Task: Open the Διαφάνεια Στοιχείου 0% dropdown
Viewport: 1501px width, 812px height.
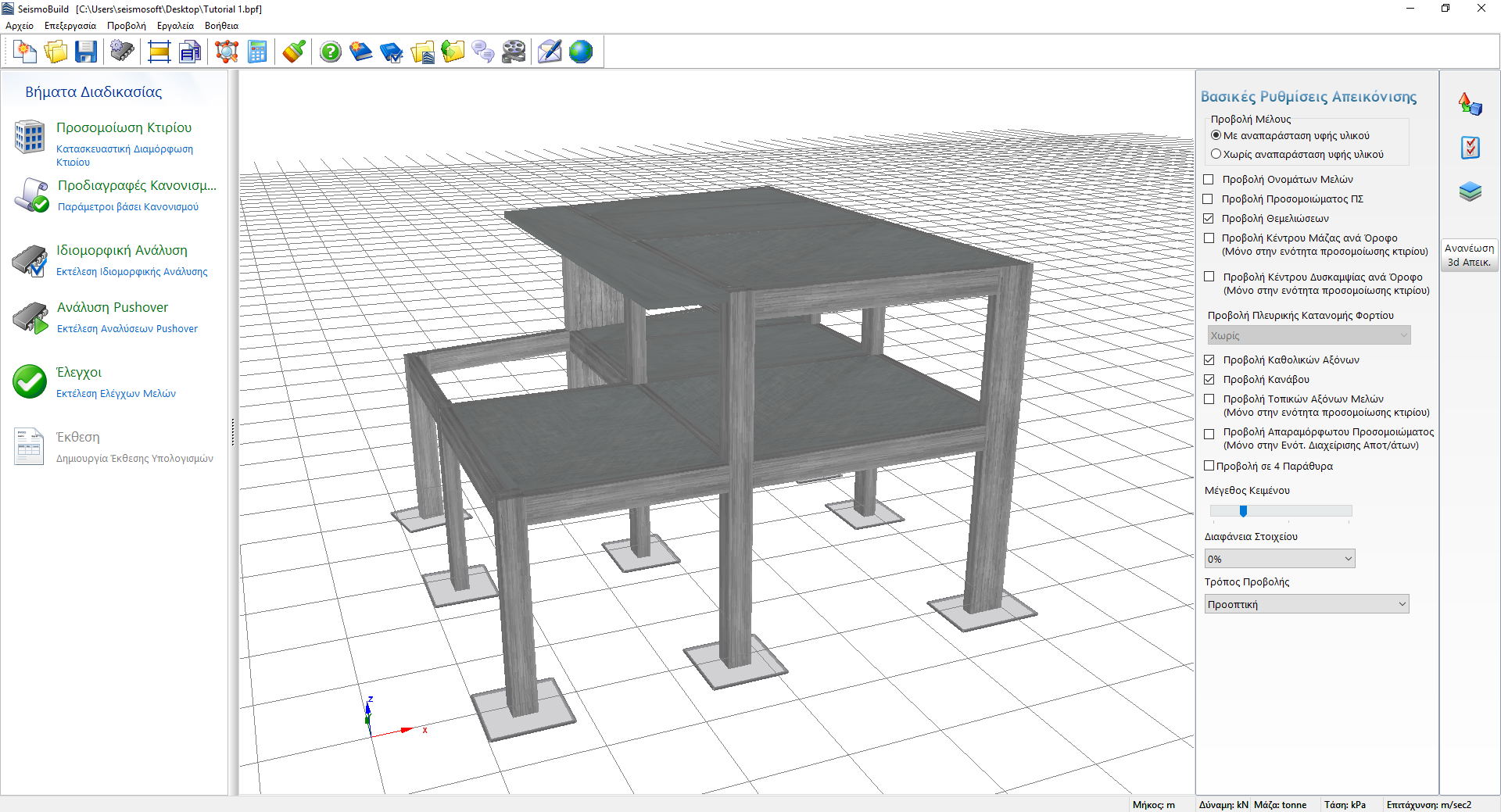Action: coord(1280,559)
